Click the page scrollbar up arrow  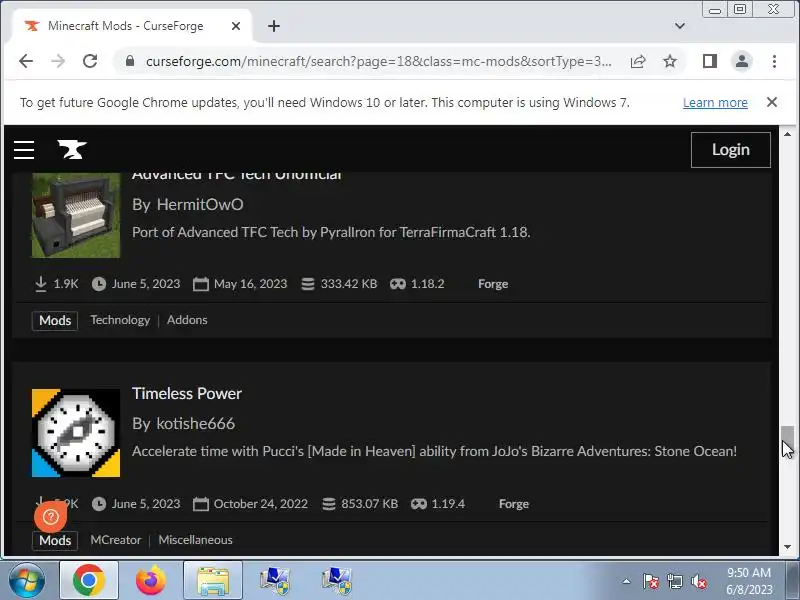(x=787, y=134)
